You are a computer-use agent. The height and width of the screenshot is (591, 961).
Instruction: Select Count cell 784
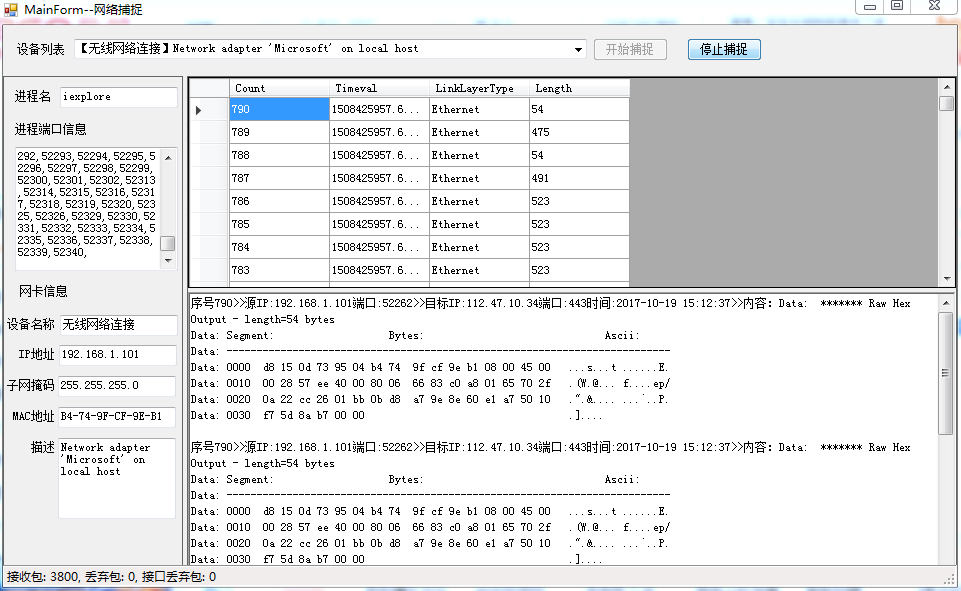[x=279, y=247]
